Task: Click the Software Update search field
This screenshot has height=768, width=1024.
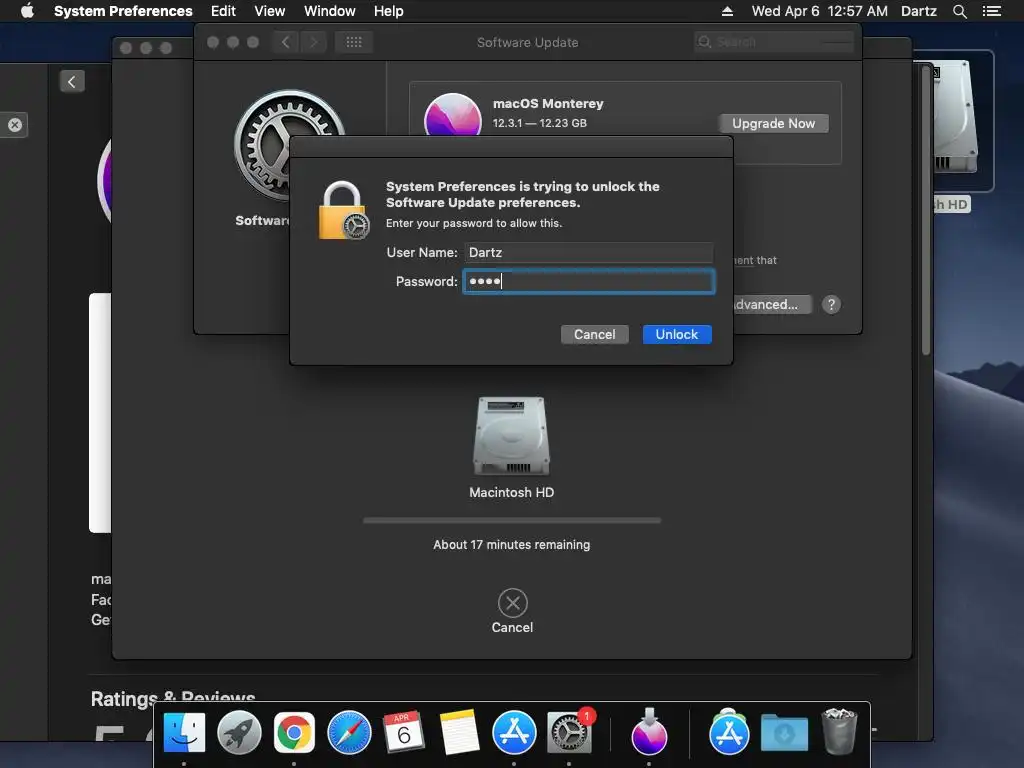Action: [774, 42]
